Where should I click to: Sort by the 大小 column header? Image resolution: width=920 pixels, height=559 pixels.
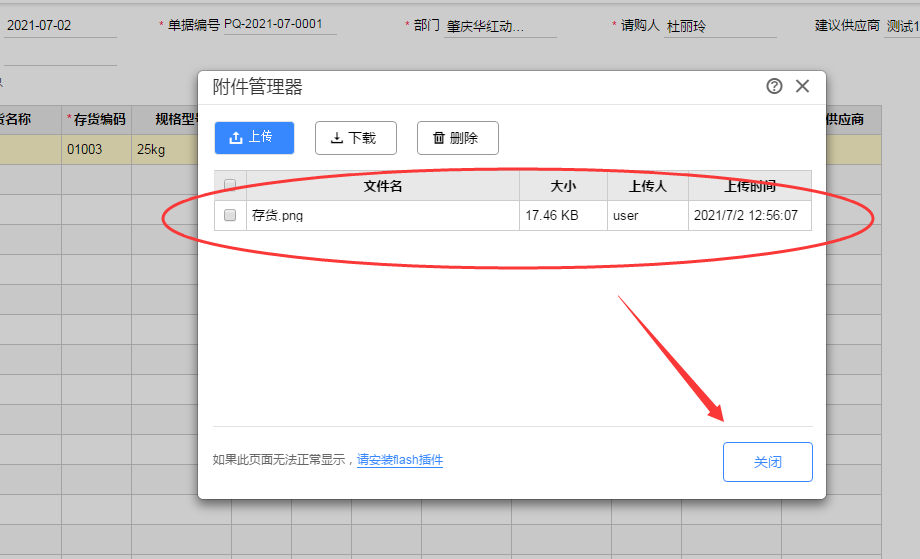tap(563, 186)
